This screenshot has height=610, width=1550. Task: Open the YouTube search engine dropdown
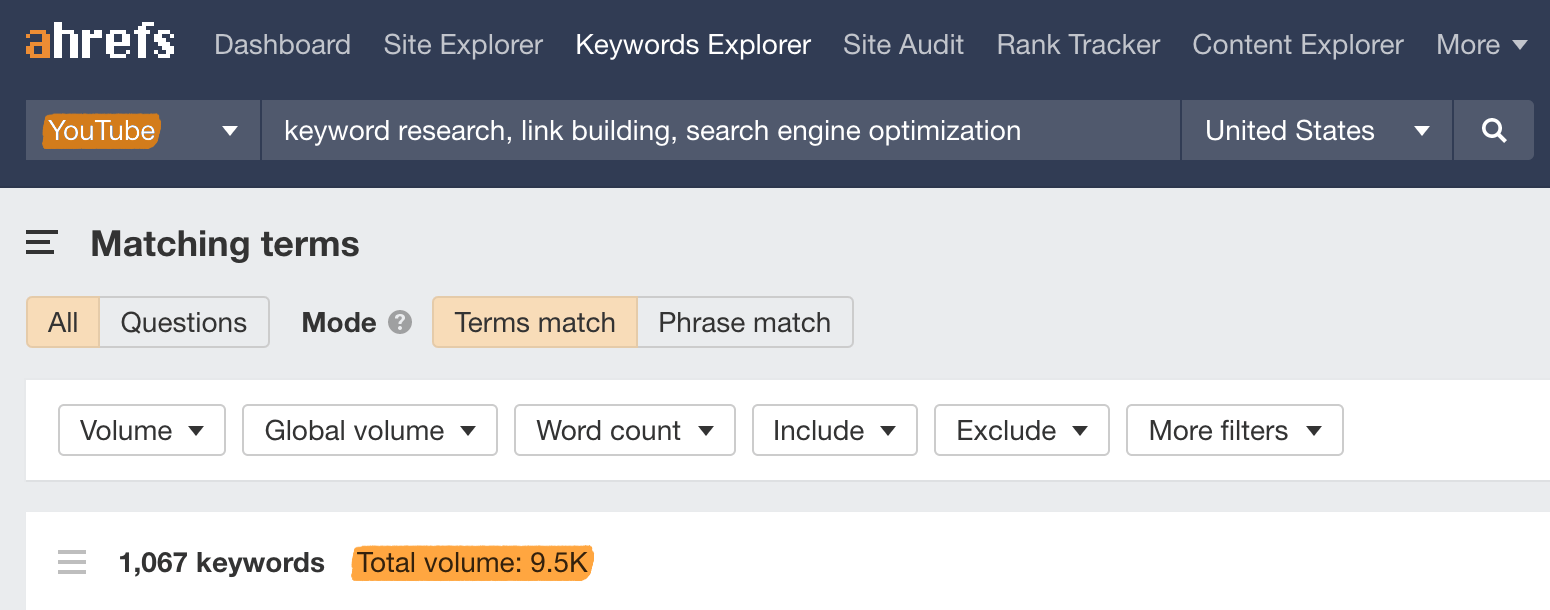[x=142, y=130]
